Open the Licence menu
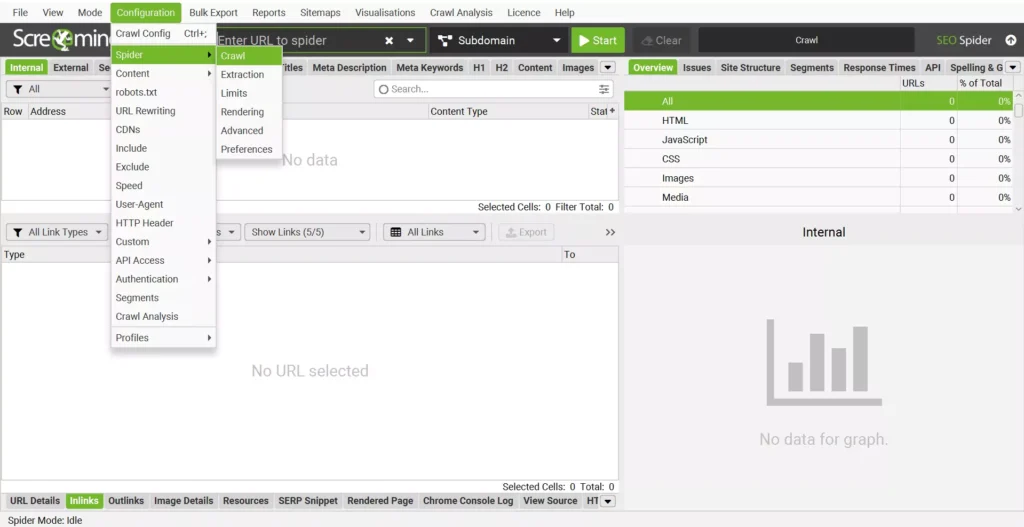The image size is (1024, 527). pos(524,12)
